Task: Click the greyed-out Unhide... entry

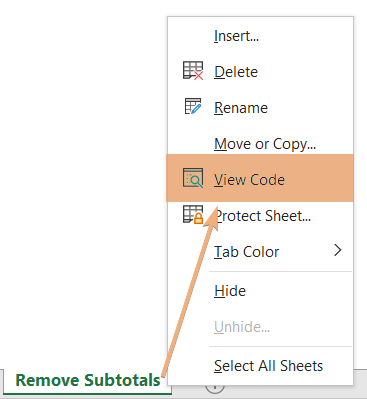Action: point(242,327)
